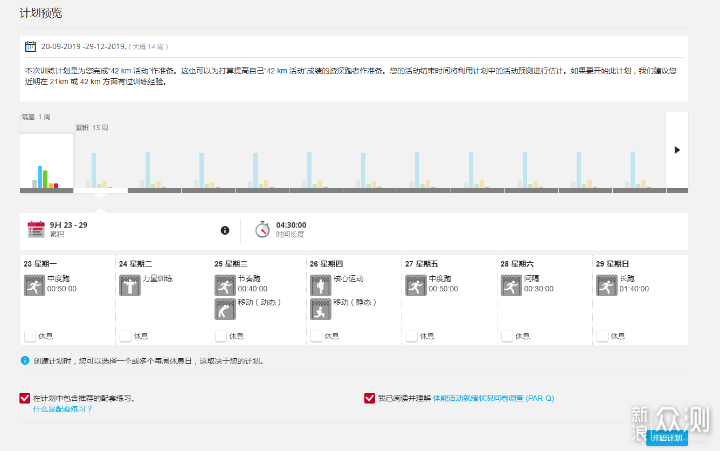720x451 pixels.
Task: Uncheck include recommended supporting exercises
Action: click(25, 398)
